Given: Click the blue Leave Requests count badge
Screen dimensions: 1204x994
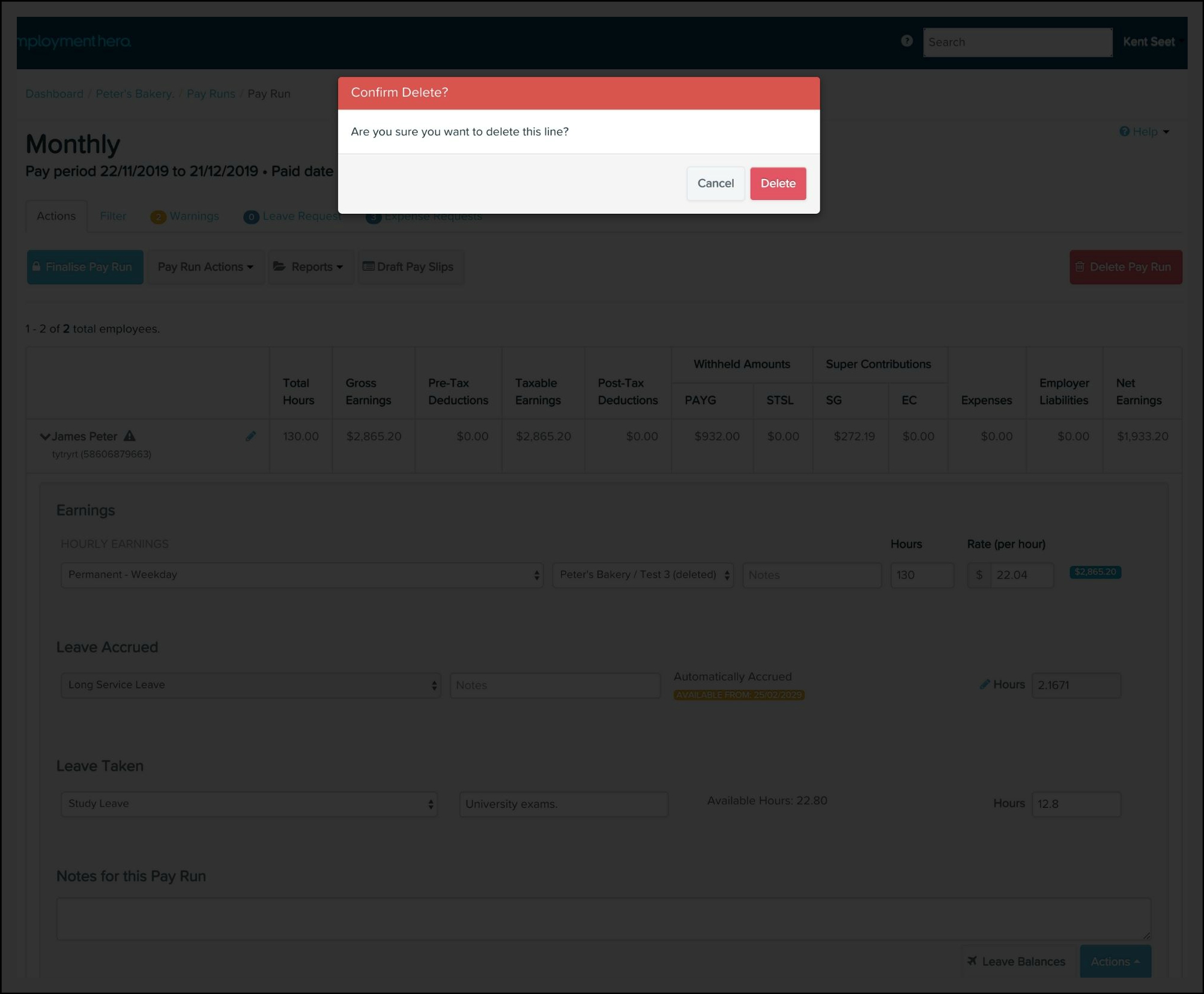Looking at the screenshot, I should click(251, 217).
